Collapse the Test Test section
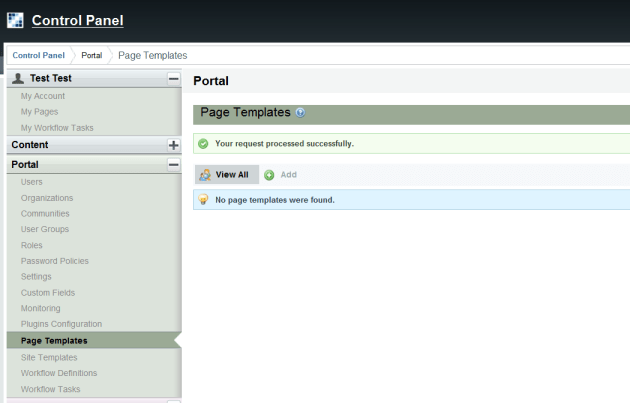 (173, 78)
